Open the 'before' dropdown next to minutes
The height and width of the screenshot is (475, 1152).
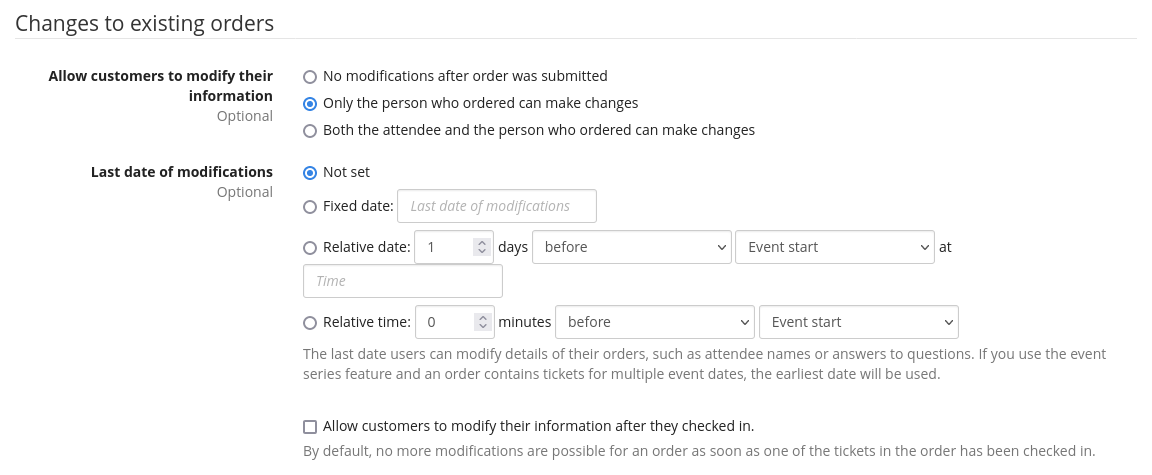click(x=654, y=322)
